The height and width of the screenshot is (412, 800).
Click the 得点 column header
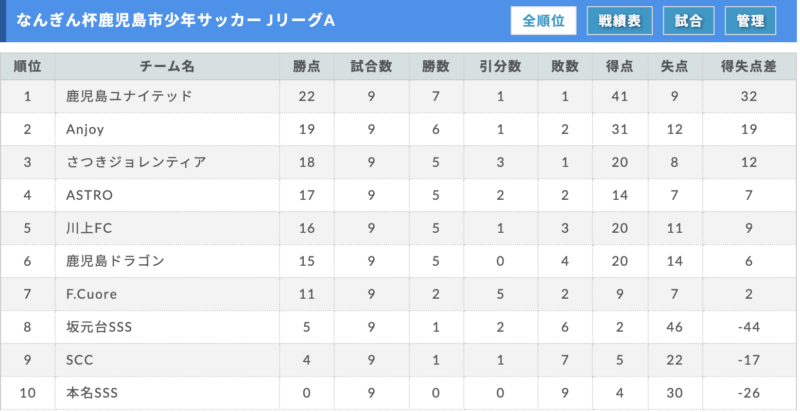pos(620,66)
